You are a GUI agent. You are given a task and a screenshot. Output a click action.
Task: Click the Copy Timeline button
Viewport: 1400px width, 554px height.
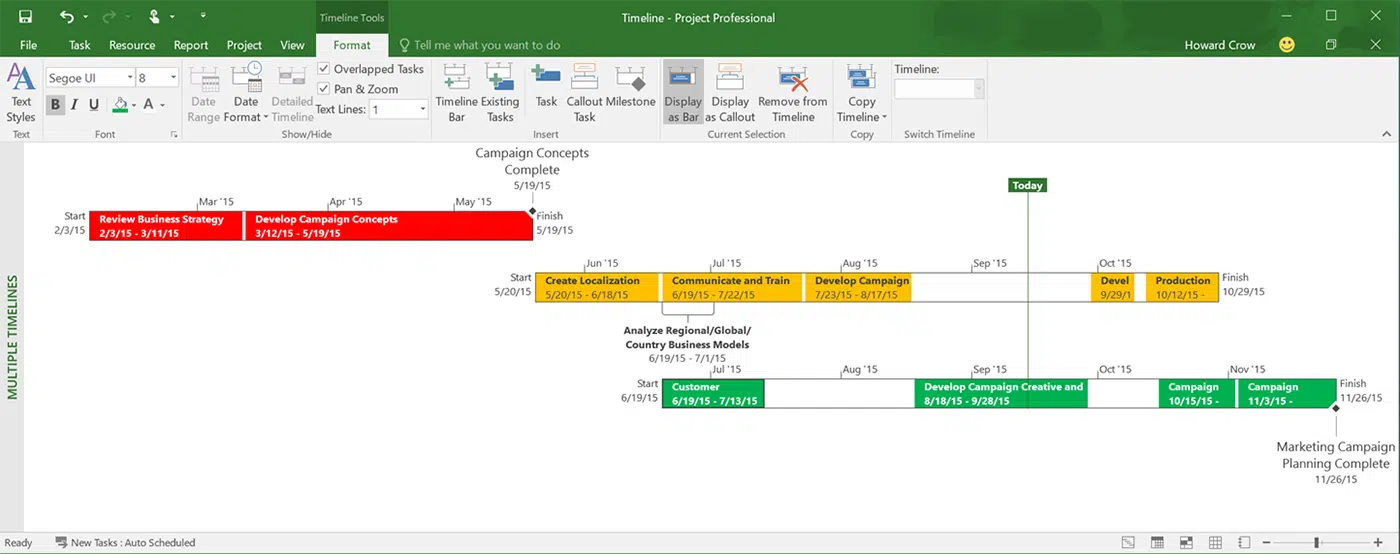pyautogui.click(x=861, y=90)
